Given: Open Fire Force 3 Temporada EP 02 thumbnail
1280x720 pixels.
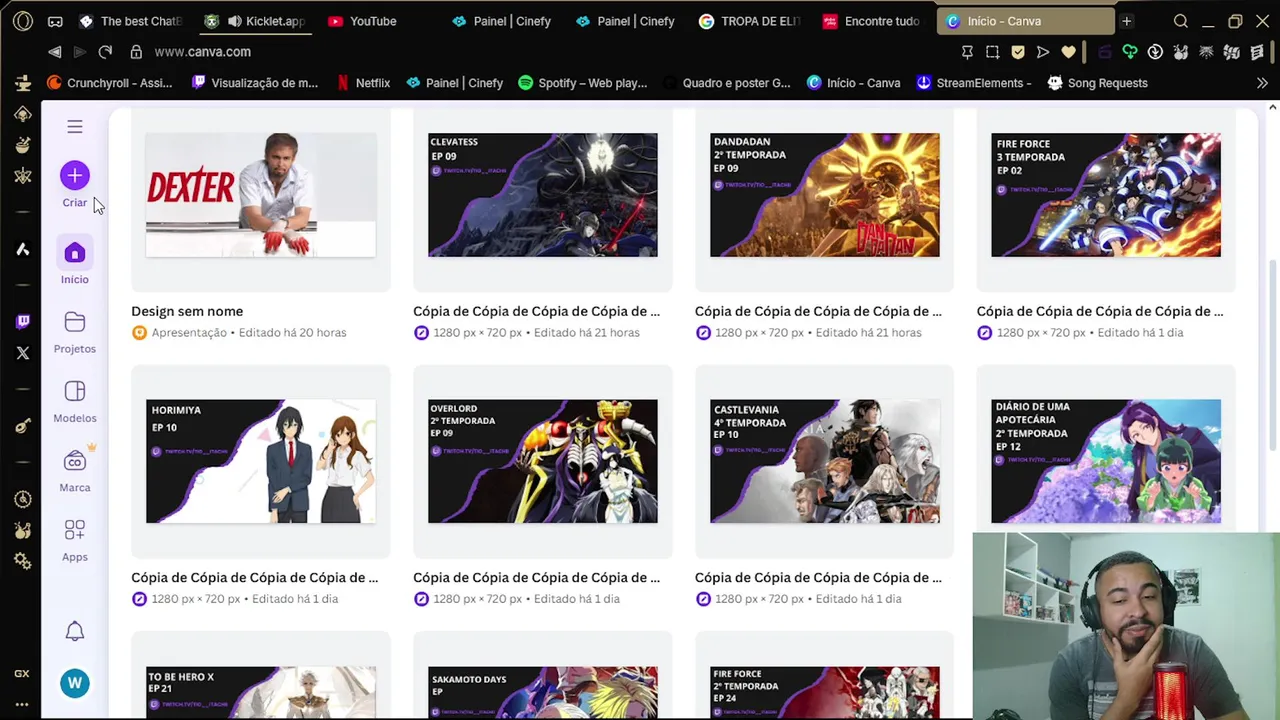Looking at the screenshot, I should 1106,195.
